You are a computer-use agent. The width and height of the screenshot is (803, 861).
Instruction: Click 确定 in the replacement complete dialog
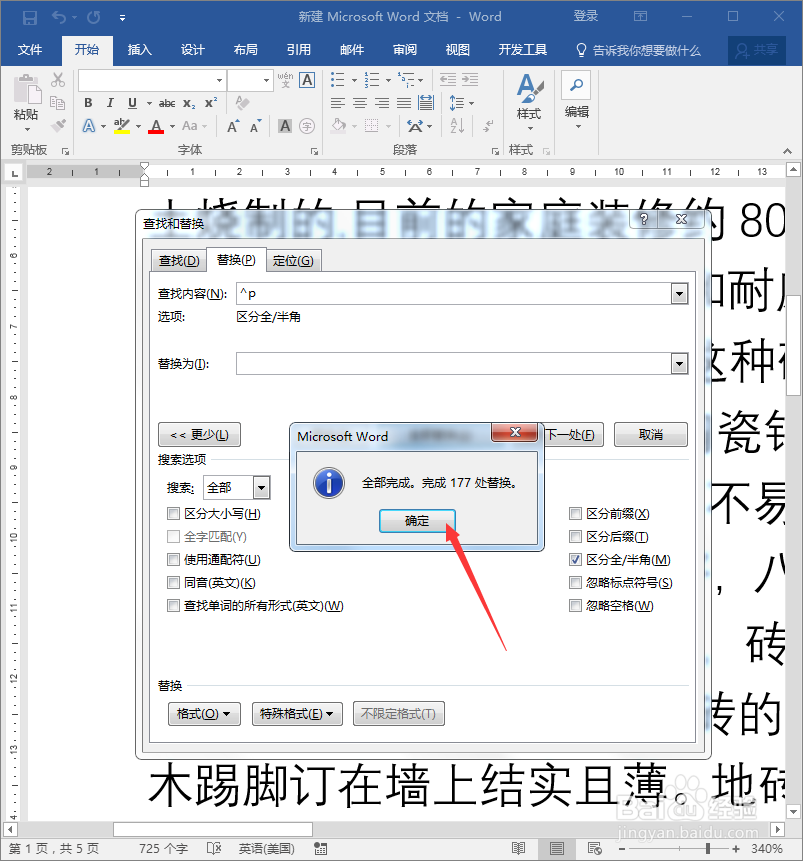(x=417, y=521)
